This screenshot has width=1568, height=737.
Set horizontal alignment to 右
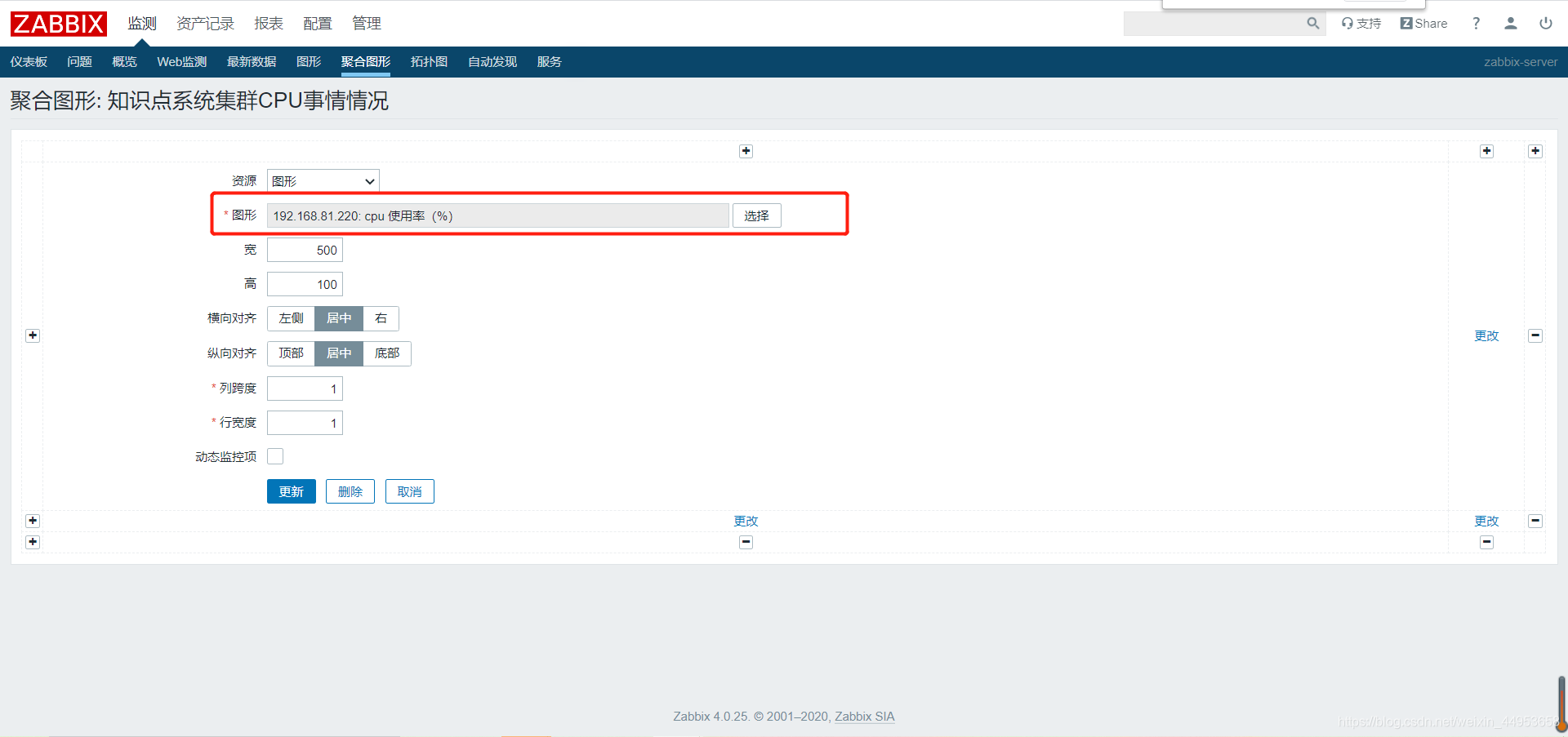[x=381, y=318]
